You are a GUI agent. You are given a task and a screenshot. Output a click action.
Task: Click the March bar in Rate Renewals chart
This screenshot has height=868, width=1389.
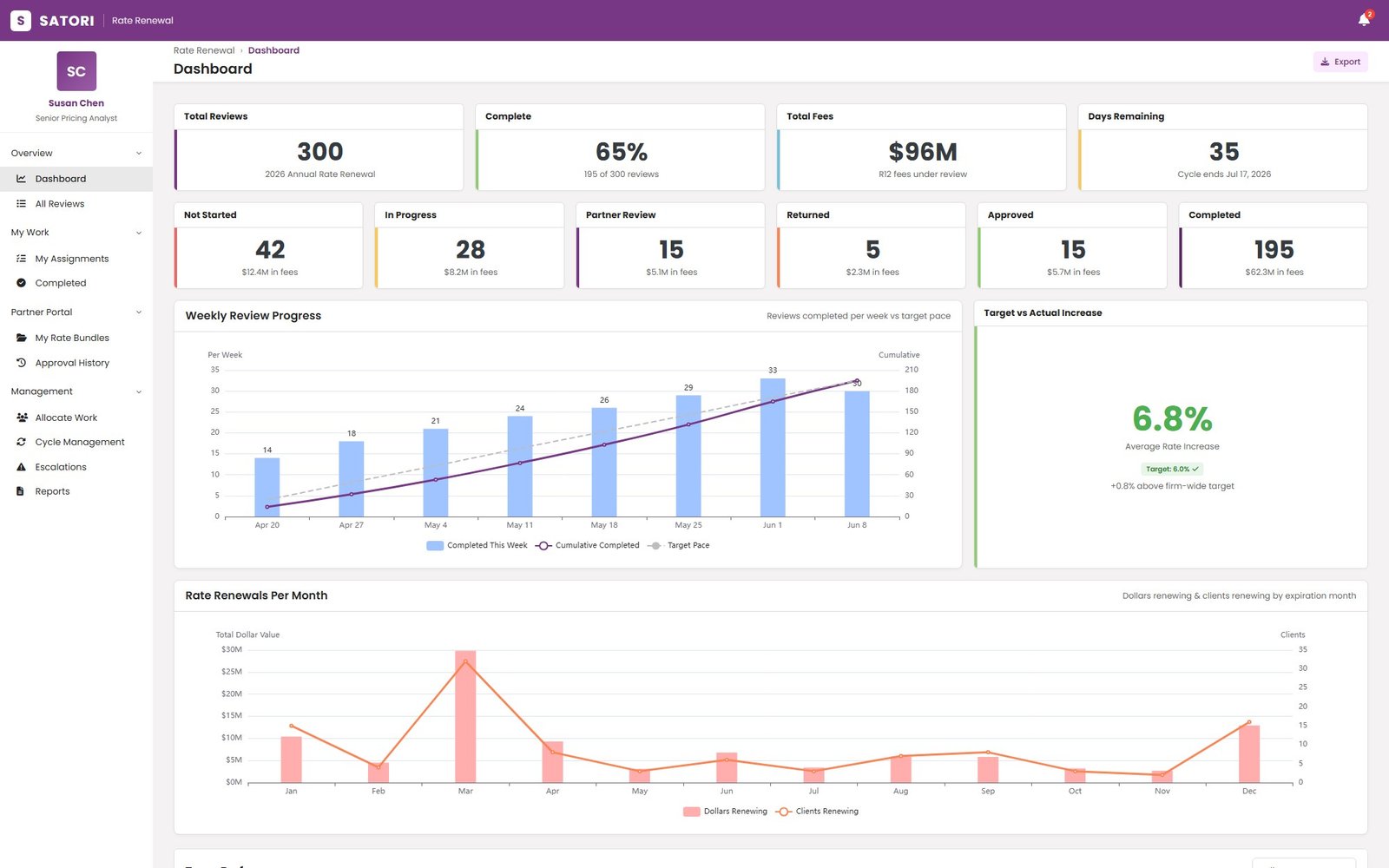pos(465,717)
